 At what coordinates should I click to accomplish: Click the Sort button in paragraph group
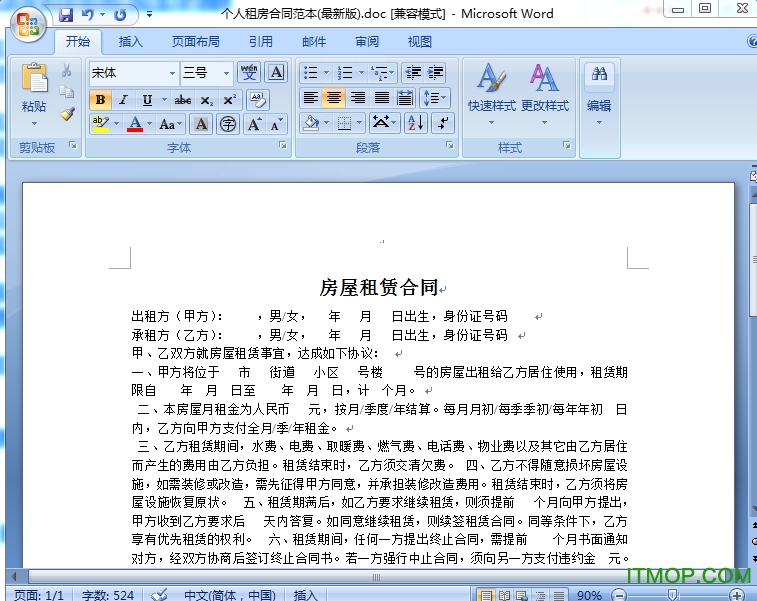coord(415,123)
